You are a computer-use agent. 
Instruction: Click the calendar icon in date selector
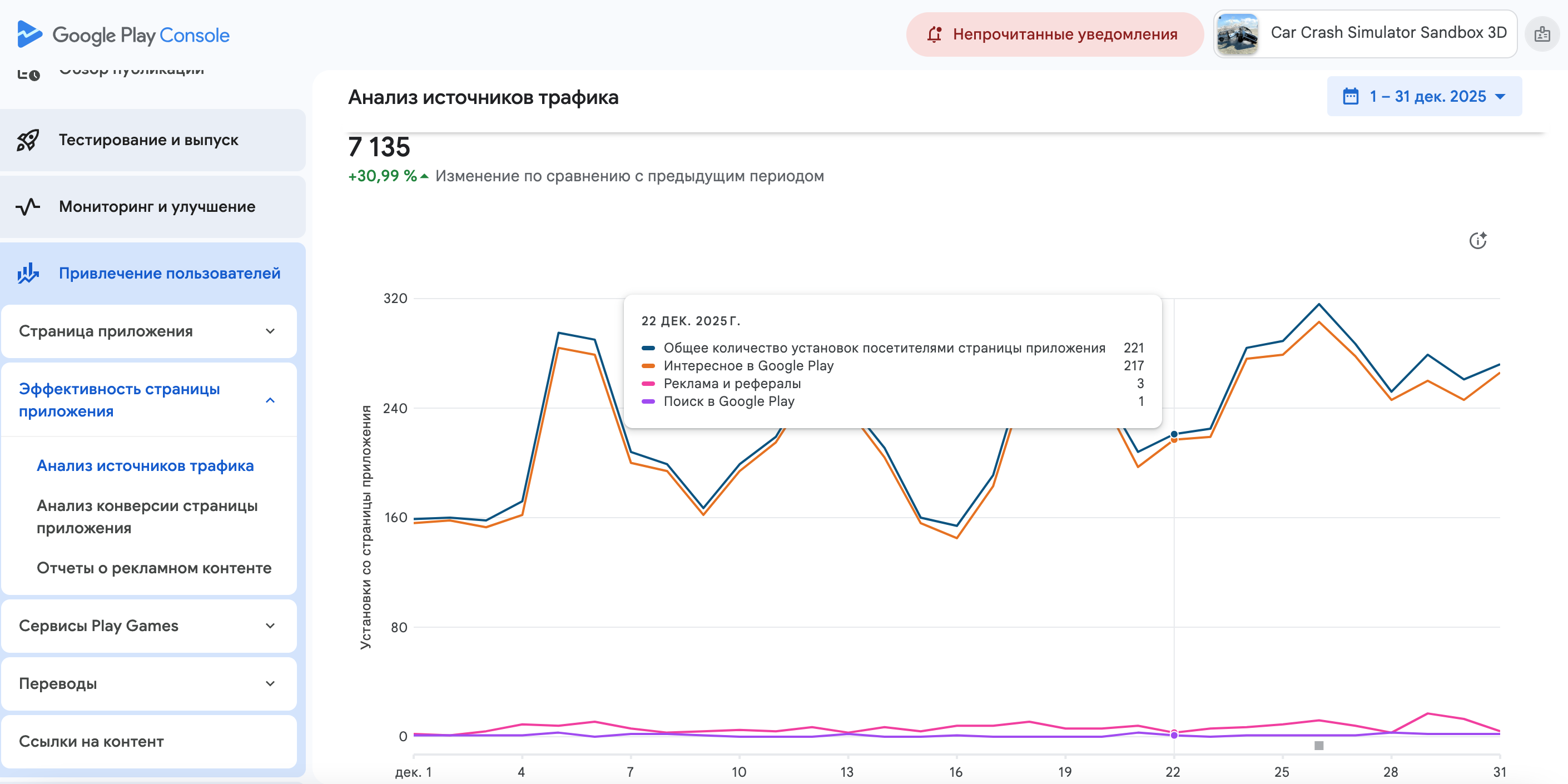pos(1350,96)
